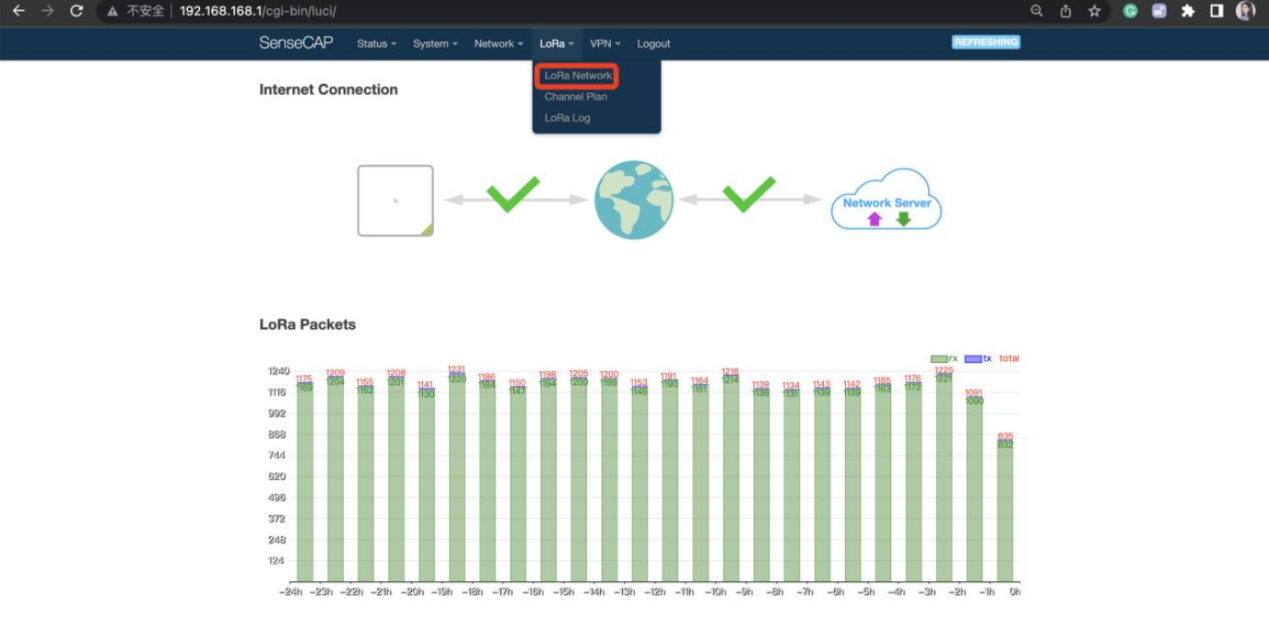Click the chart bar at -19h
This screenshot has width=1269, height=620.
tap(457, 477)
